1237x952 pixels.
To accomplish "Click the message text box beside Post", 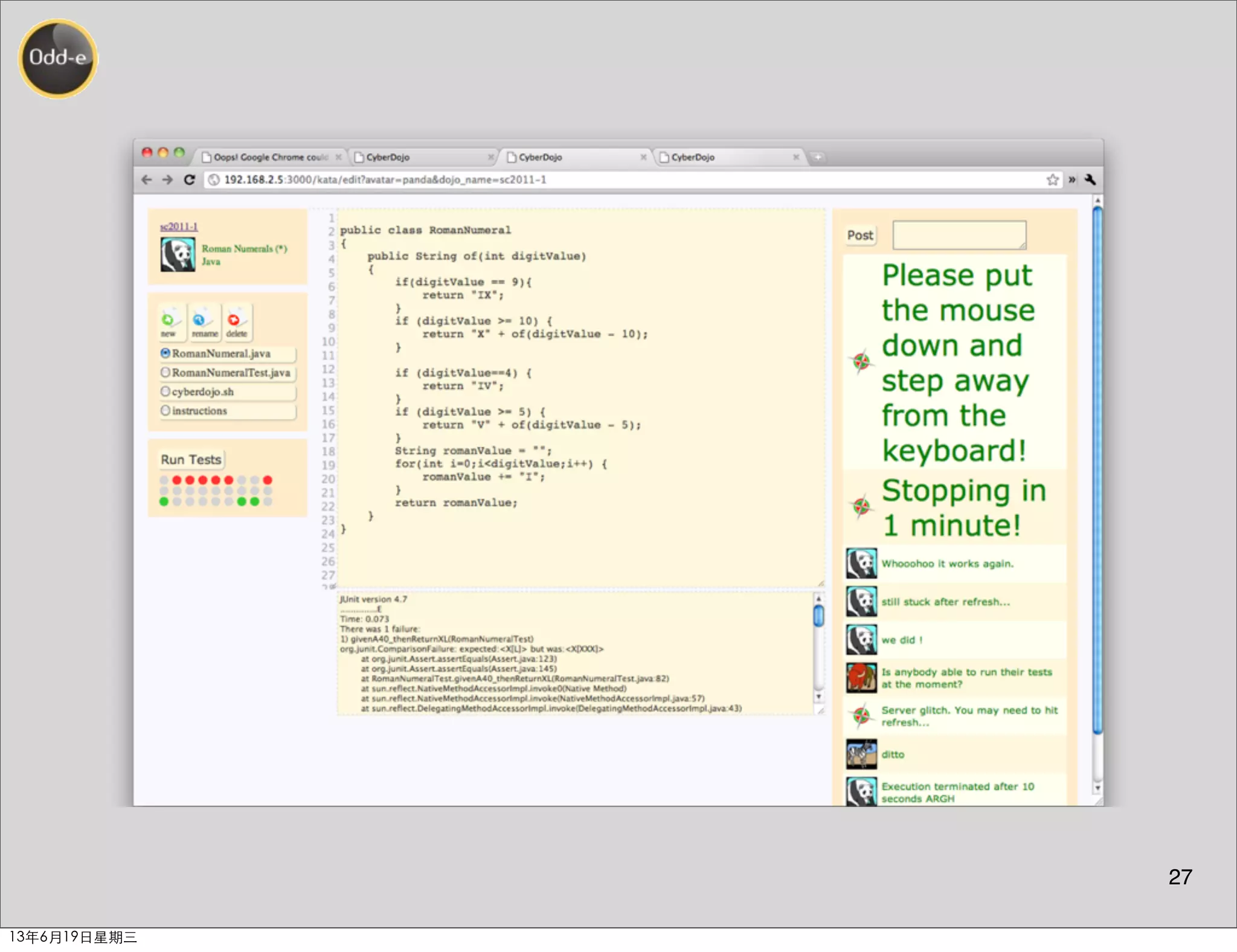I will 959,234.
